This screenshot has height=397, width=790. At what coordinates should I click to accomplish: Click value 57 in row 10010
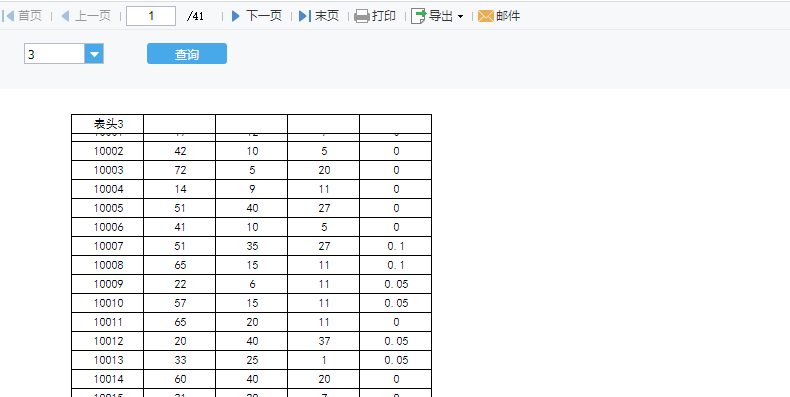180,303
